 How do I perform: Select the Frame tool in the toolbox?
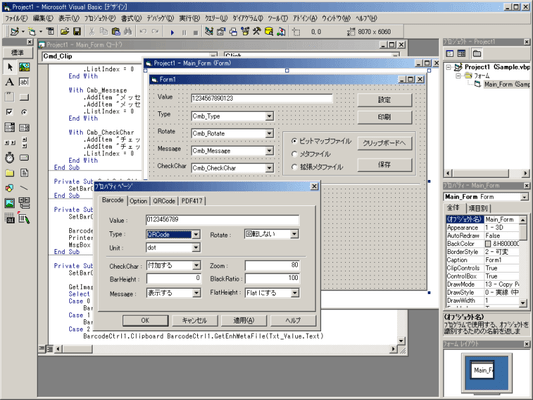[10, 97]
